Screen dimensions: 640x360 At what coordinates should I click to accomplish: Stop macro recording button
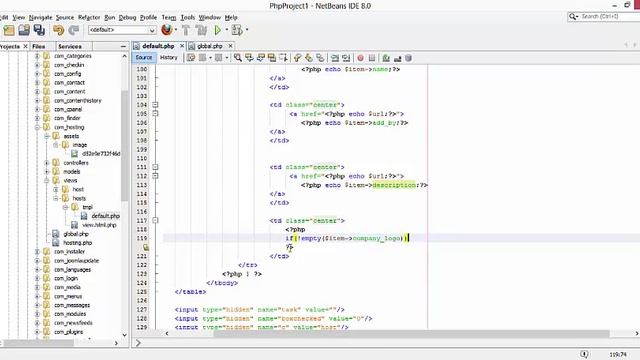pyautogui.click(x=372, y=58)
